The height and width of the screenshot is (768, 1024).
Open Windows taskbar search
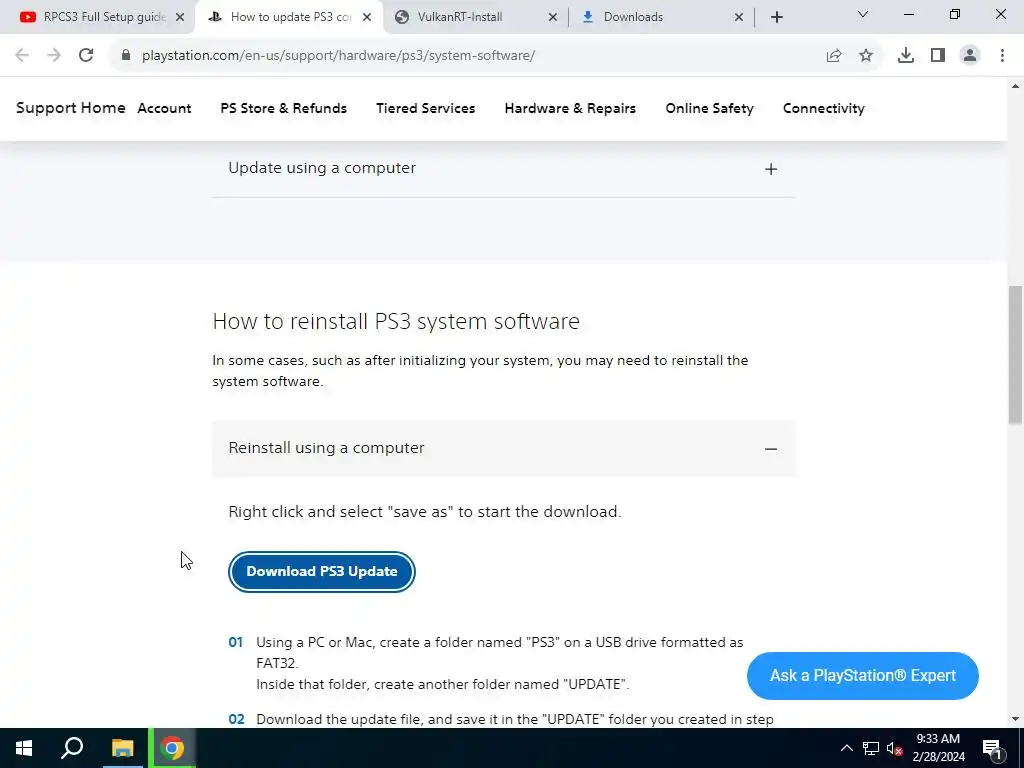(72, 748)
